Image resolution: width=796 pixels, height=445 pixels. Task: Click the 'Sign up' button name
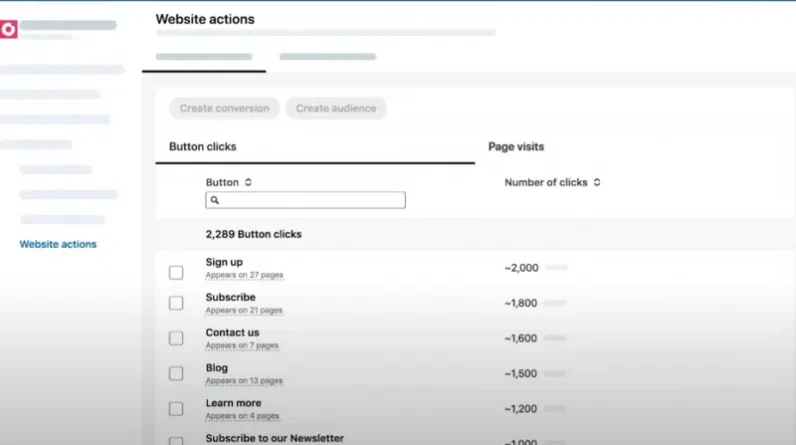pyautogui.click(x=224, y=262)
